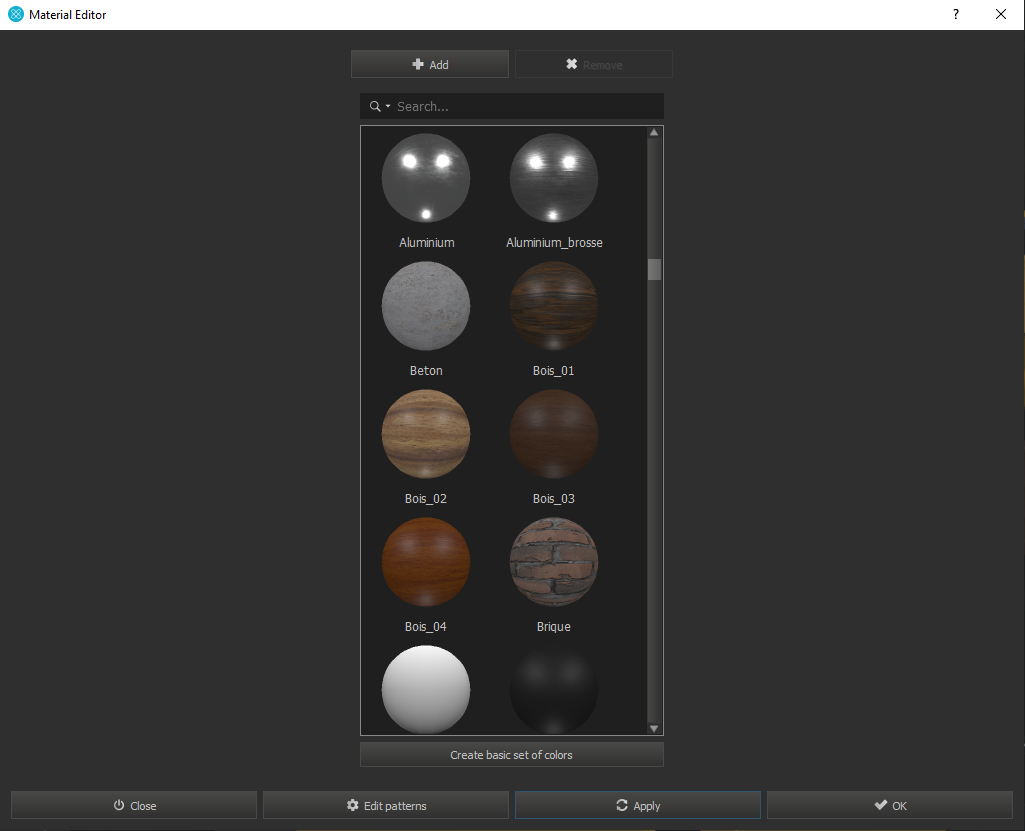The width and height of the screenshot is (1025, 831).
Task: Click the Material Editor app logo icon
Action: [x=16, y=14]
